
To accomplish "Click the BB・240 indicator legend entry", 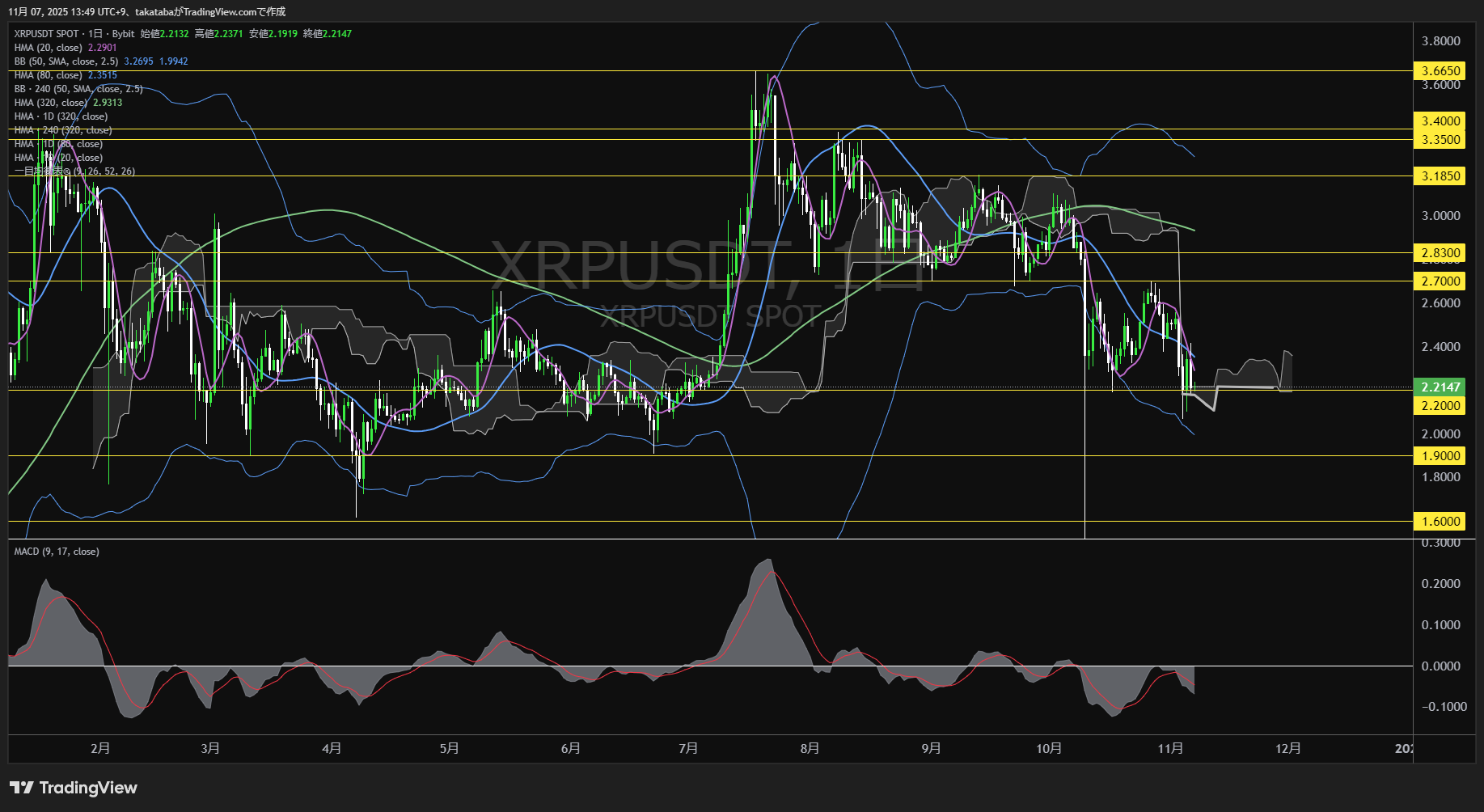I will [77, 88].
